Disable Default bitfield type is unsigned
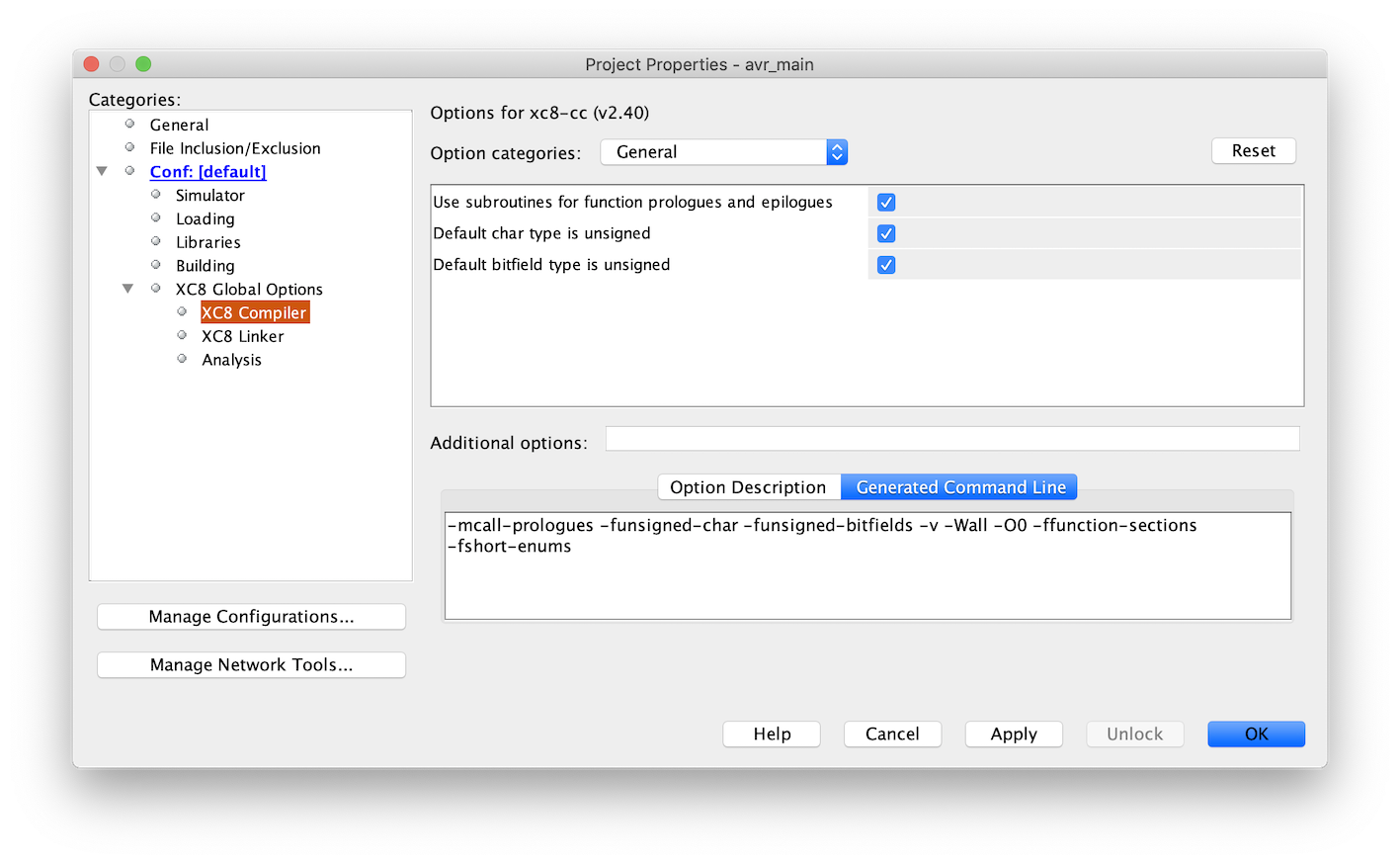This screenshot has width=1400, height=864. coord(886,265)
